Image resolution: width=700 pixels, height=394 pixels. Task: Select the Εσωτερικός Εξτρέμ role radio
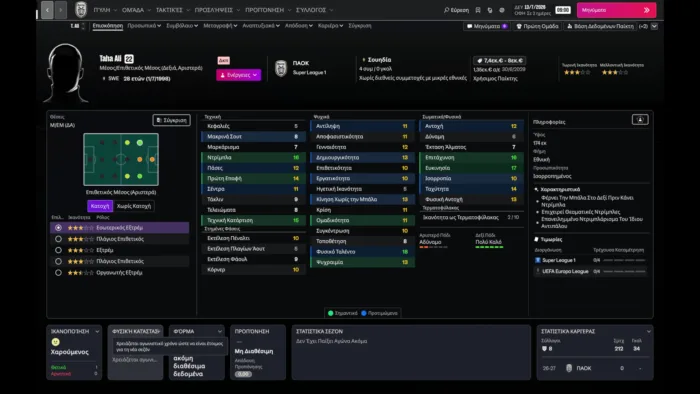tap(58, 228)
